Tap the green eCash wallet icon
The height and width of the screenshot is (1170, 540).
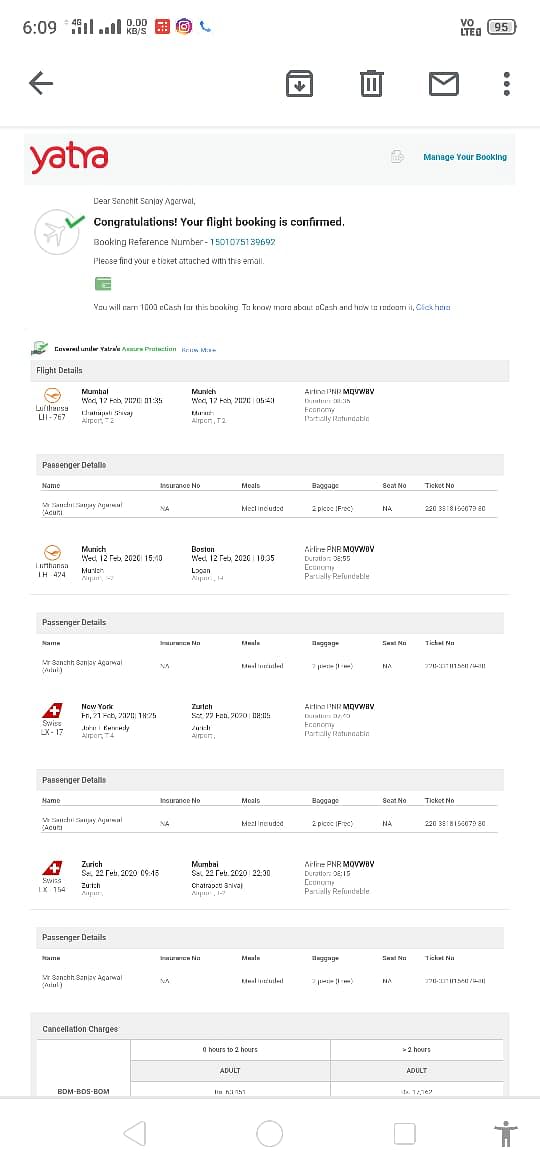(103, 284)
